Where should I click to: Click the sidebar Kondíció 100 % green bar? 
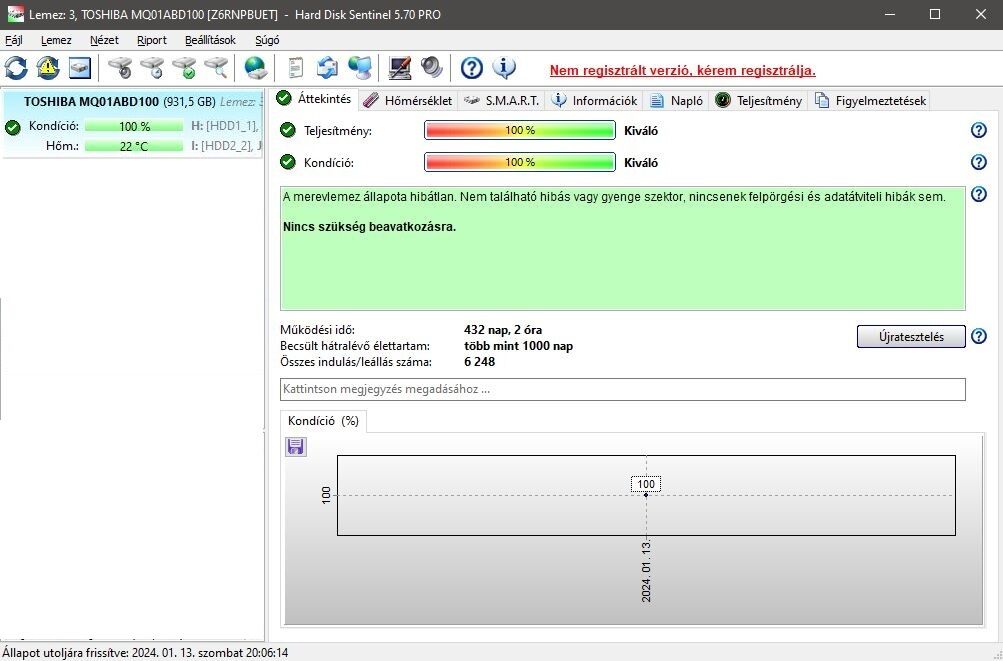(134, 126)
